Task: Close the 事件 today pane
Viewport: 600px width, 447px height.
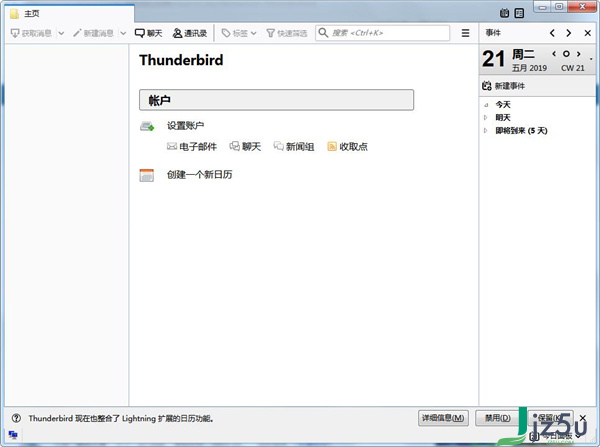Action: [x=588, y=33]
